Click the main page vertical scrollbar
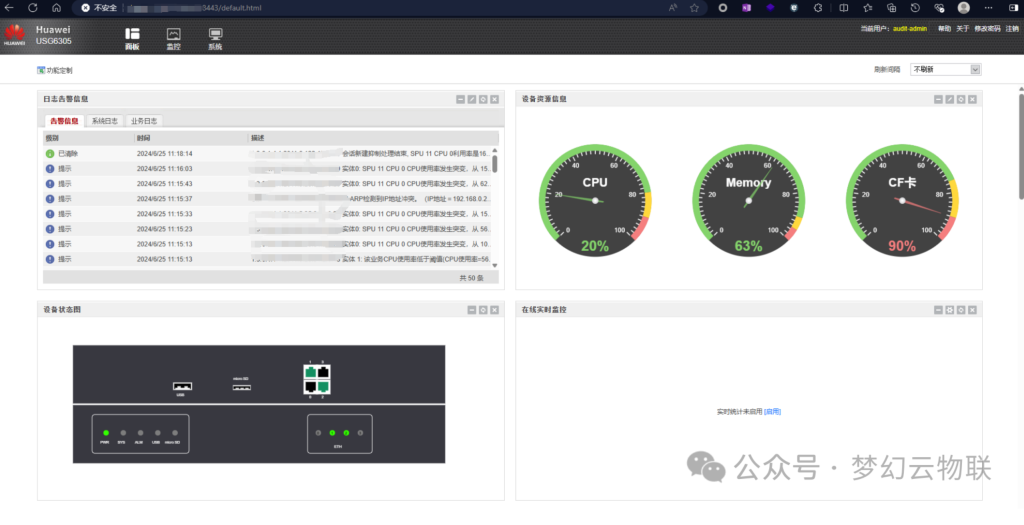 point(1020,146)
